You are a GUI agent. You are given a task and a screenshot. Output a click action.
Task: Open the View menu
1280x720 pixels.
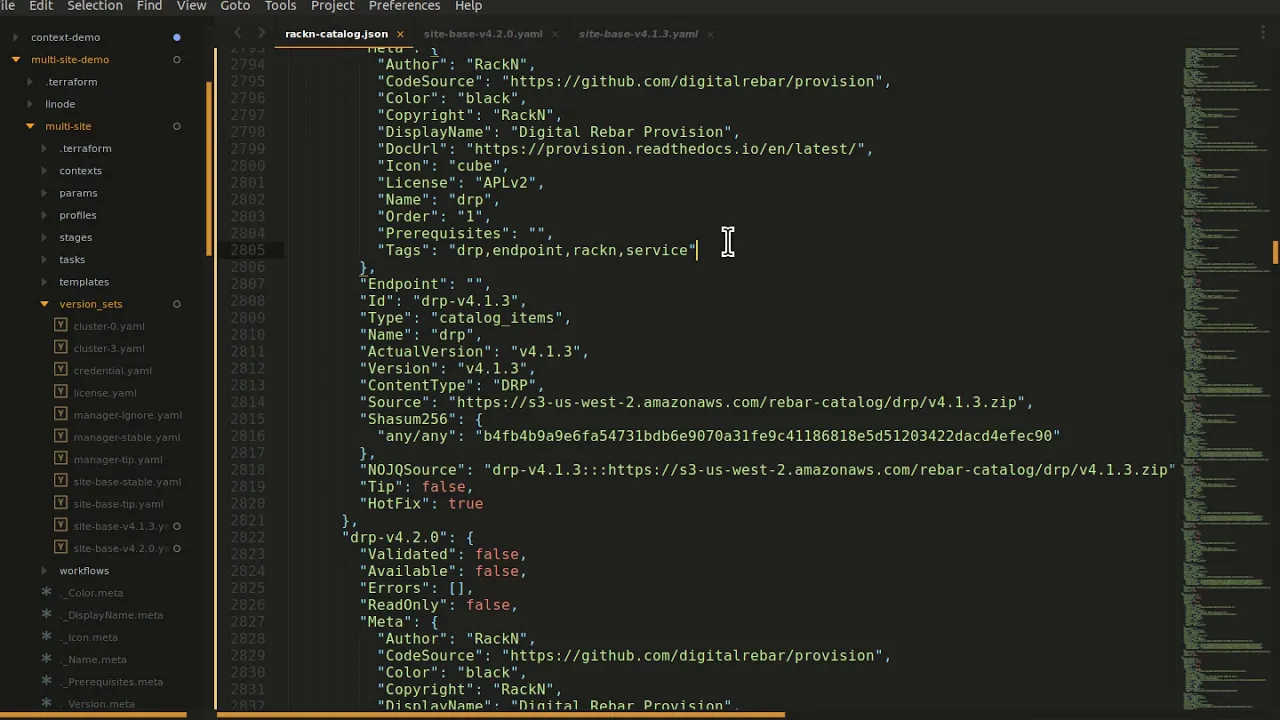point(191,6)
